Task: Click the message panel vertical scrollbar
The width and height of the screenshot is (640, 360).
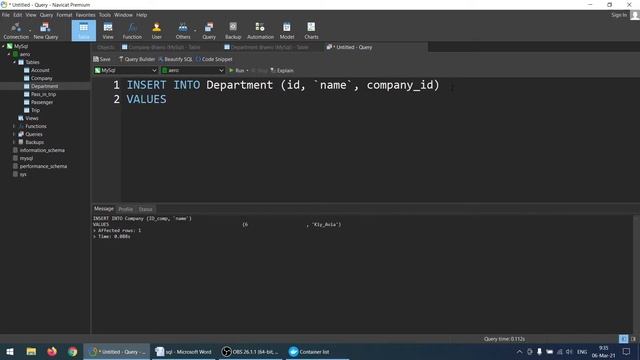Action: click(636, 273)
